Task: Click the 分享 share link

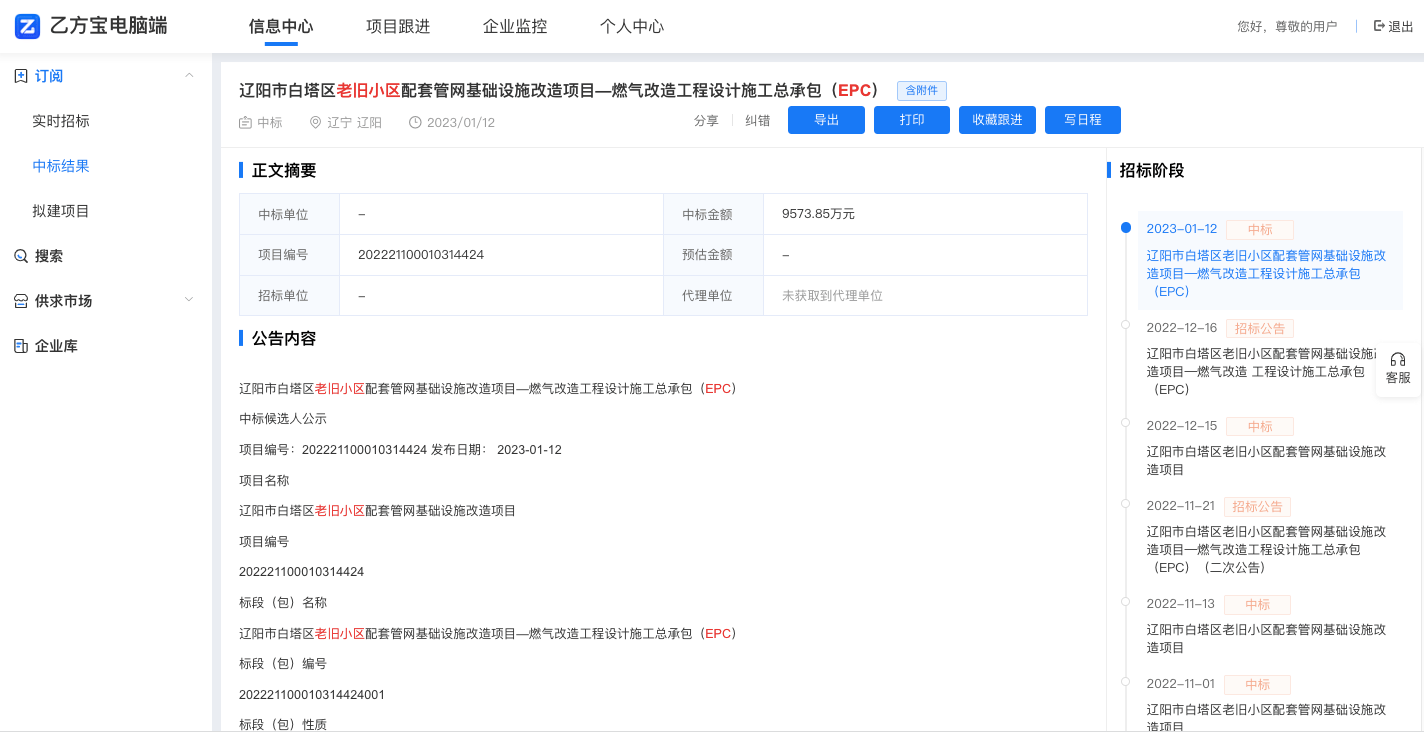Action: coord(706,121)
